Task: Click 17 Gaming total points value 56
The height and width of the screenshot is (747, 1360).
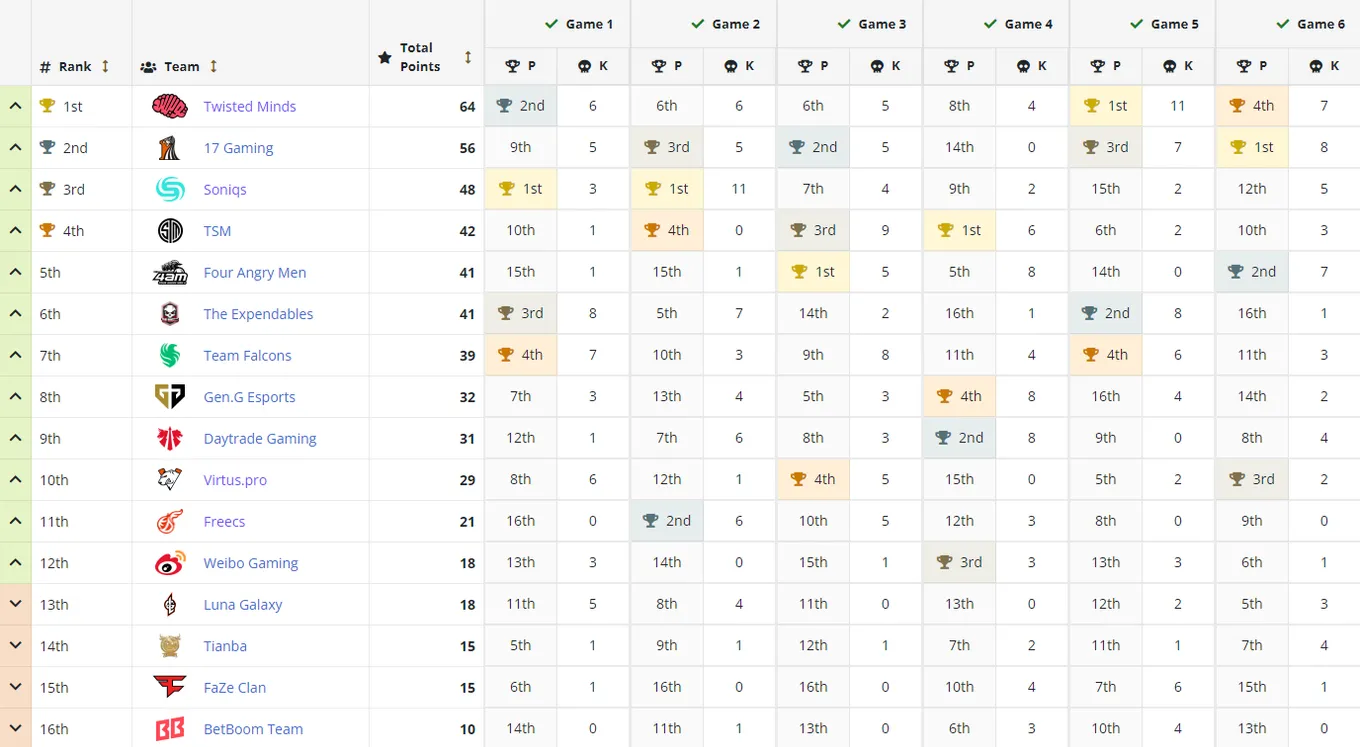Action: (x=467, y=148)
